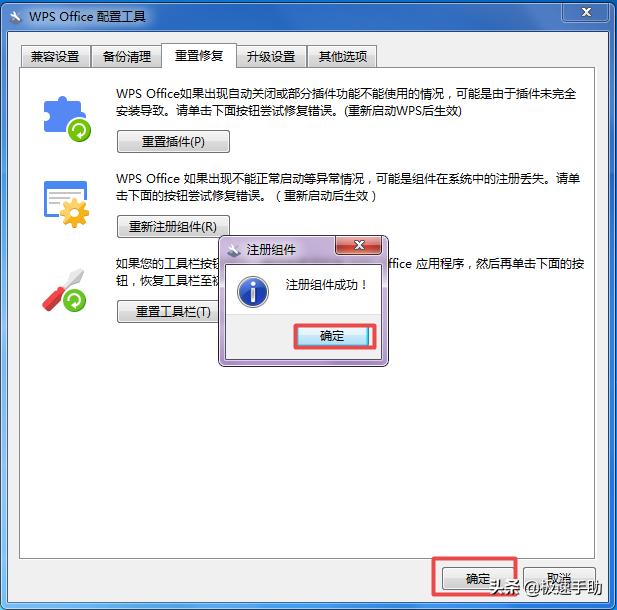
Task: Click the 取消 button at bottom right
Action: (559, 579)
